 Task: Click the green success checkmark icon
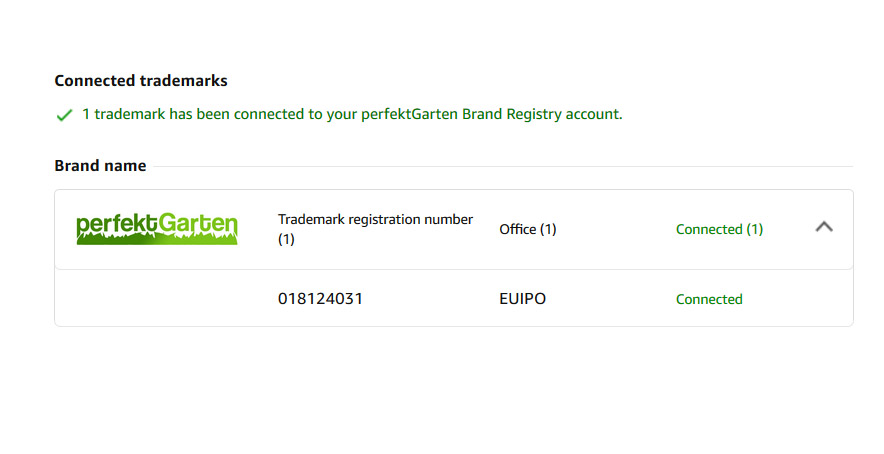[x=64, y=115]
